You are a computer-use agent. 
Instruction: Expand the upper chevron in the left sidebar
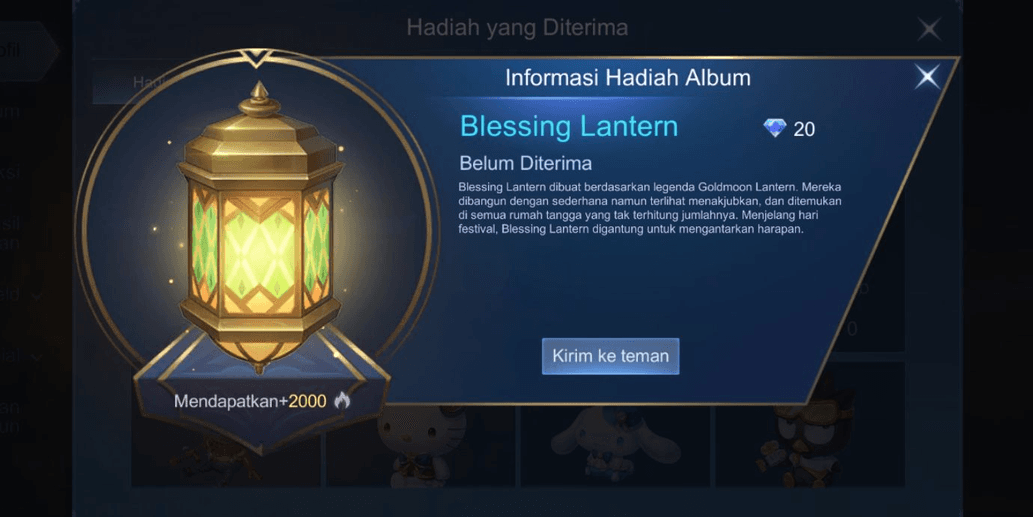(x=37, y=296)
